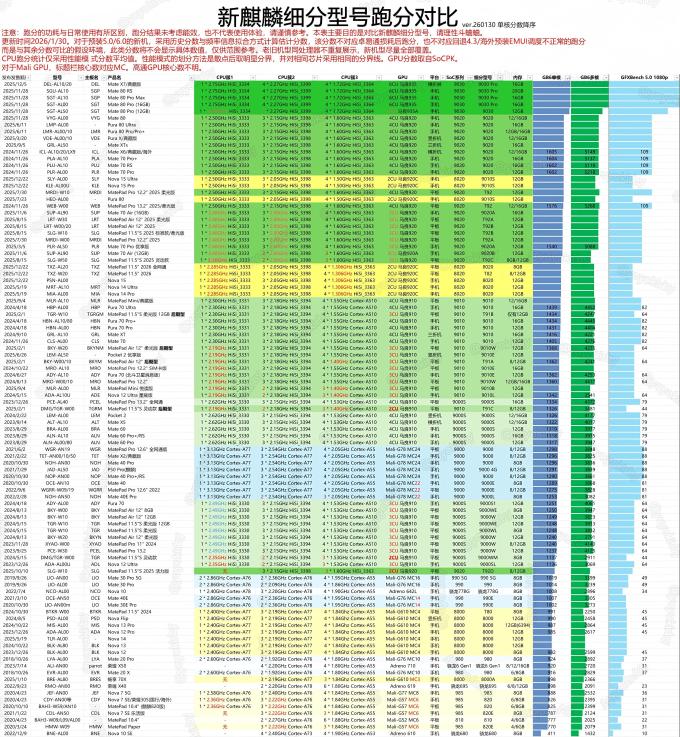The height and width of the screenshot is (737, 680).
Task: Open the 细分型号 column filter dropdown
Action: pyautogui.click(x=500, y=77)
